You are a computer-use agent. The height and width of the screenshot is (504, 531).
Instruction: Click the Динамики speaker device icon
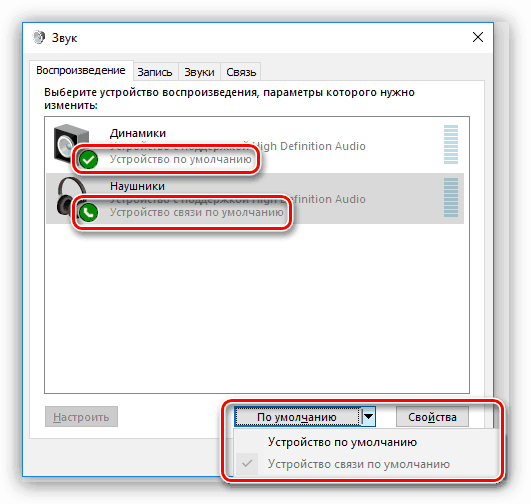click(x=71, y=144)
